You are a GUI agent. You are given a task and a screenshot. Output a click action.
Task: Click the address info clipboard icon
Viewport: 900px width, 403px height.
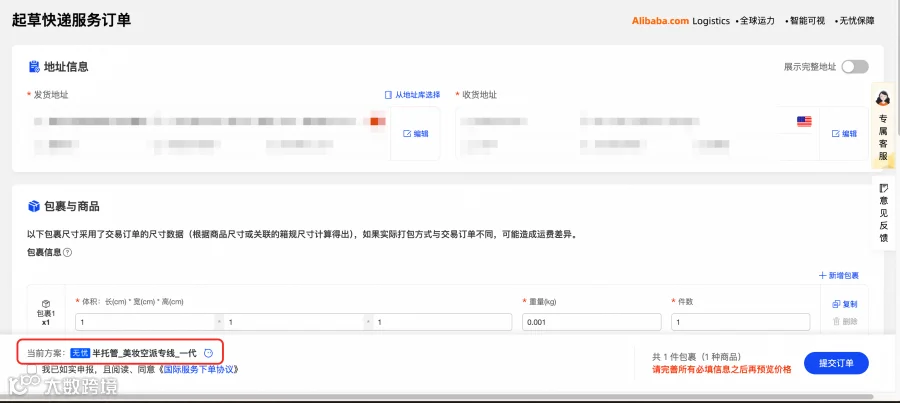[x=34, y=67]
